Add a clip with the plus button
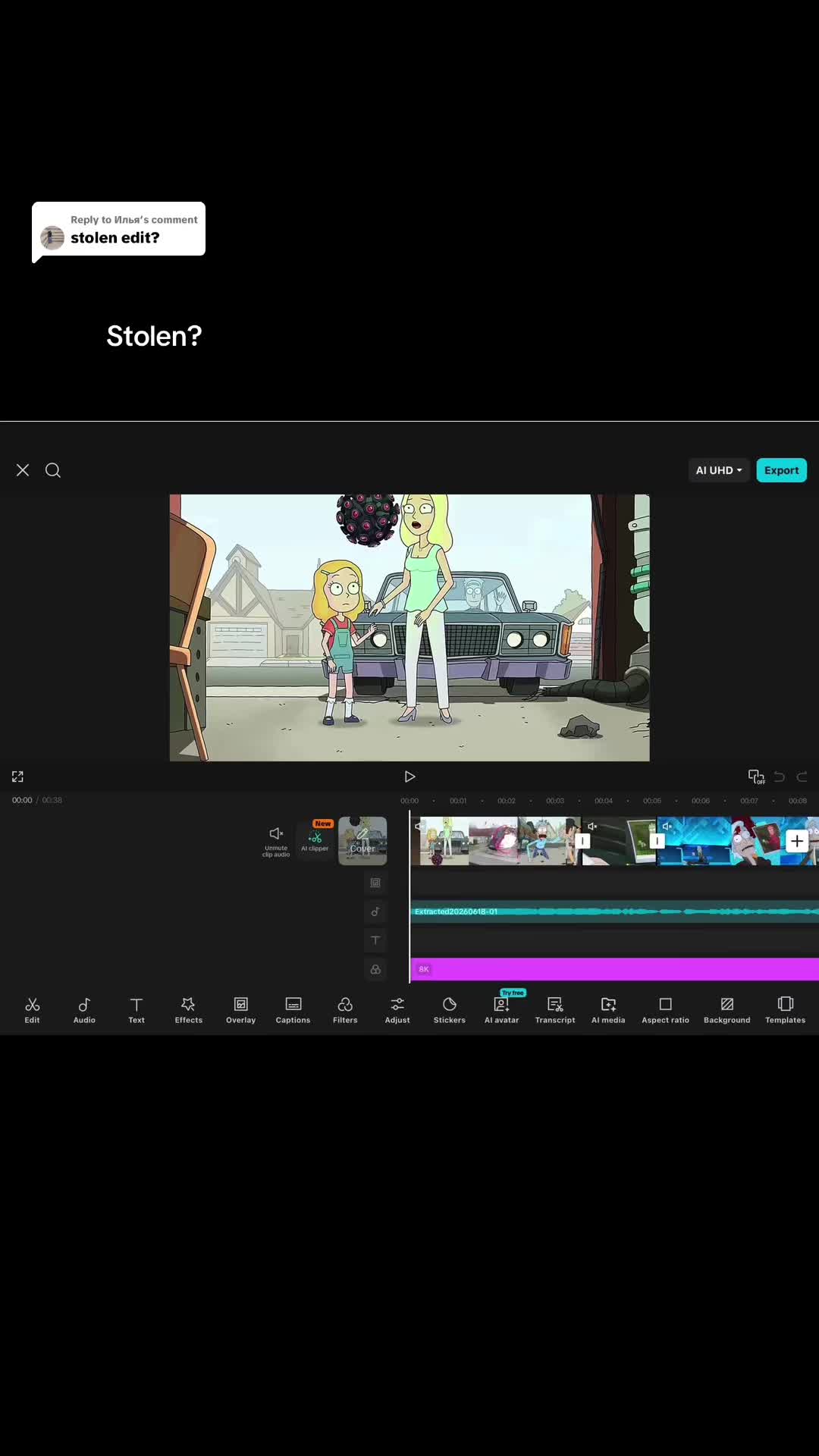 click(797, 841)
